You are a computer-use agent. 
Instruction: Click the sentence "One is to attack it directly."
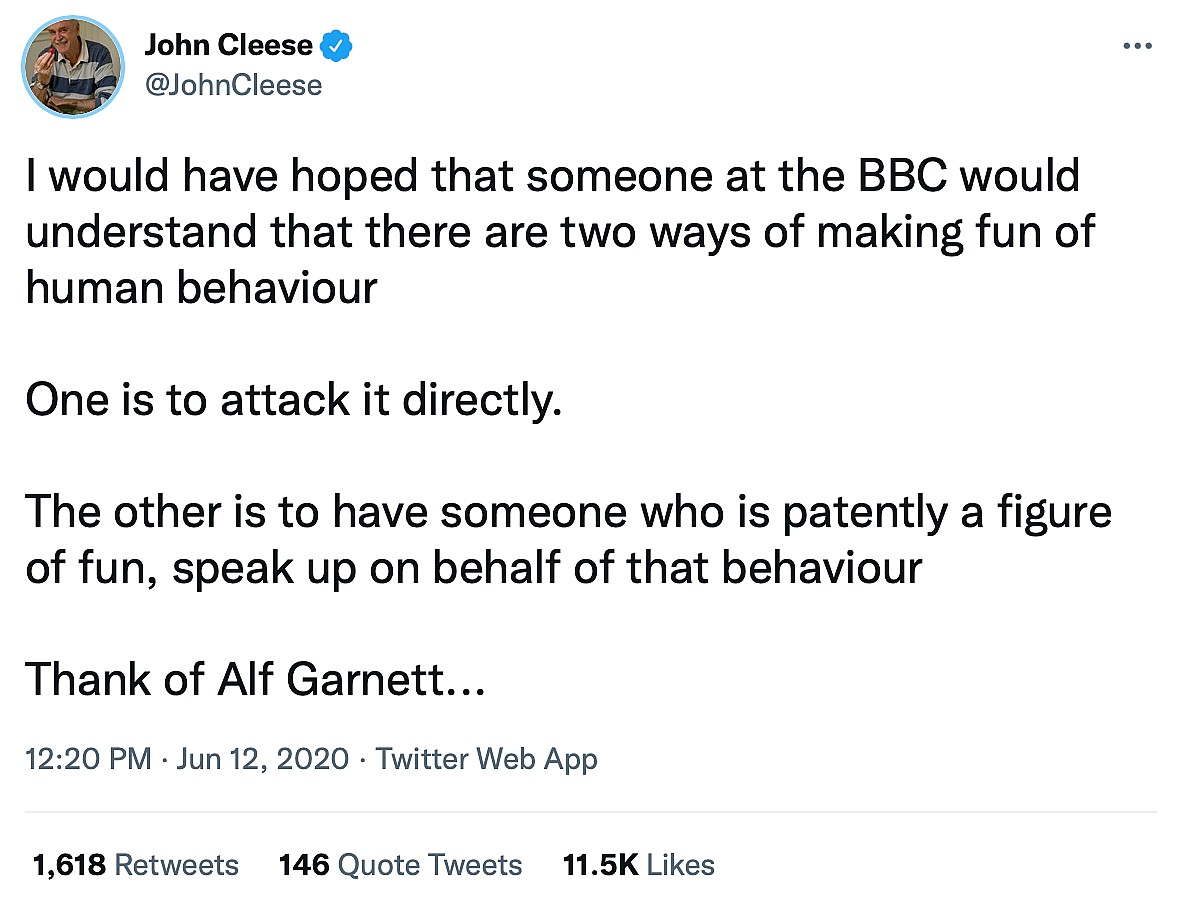click(x=287, y=400)
